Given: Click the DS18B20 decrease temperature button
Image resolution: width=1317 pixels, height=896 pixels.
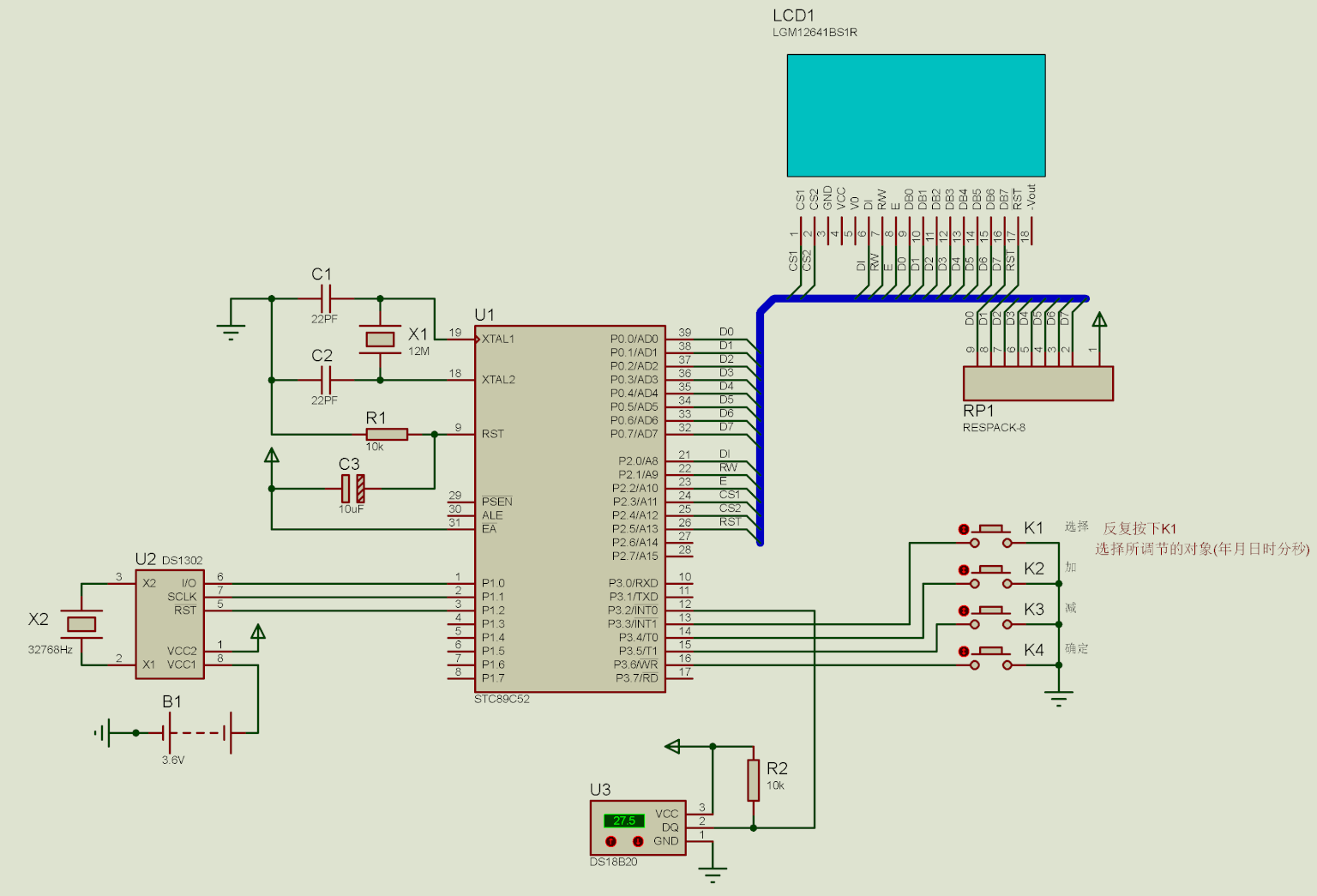Looking at the screenshot, I should (x=611, y=841).
